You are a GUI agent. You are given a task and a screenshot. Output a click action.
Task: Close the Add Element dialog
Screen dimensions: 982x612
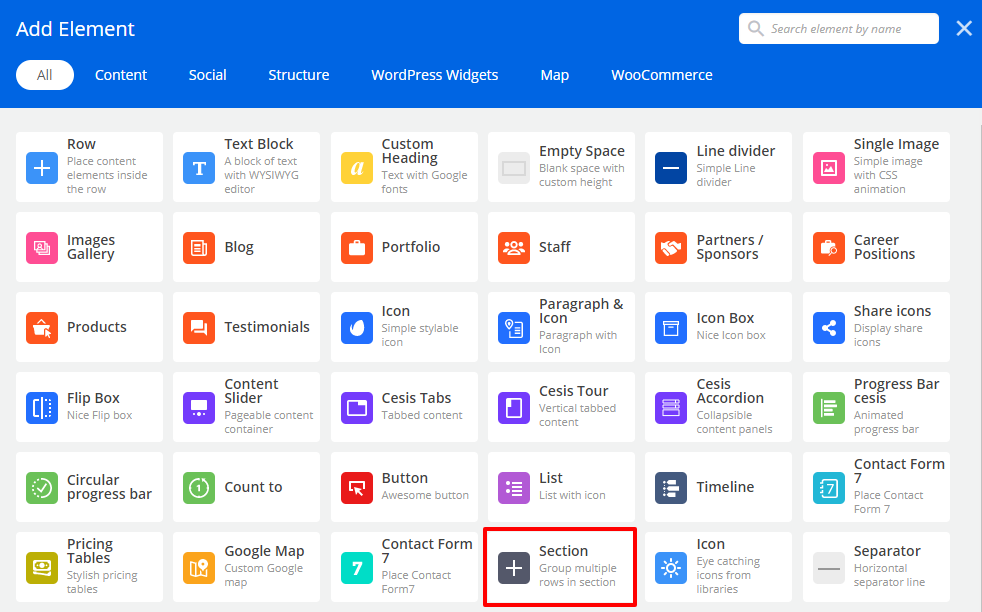[964, 29]
